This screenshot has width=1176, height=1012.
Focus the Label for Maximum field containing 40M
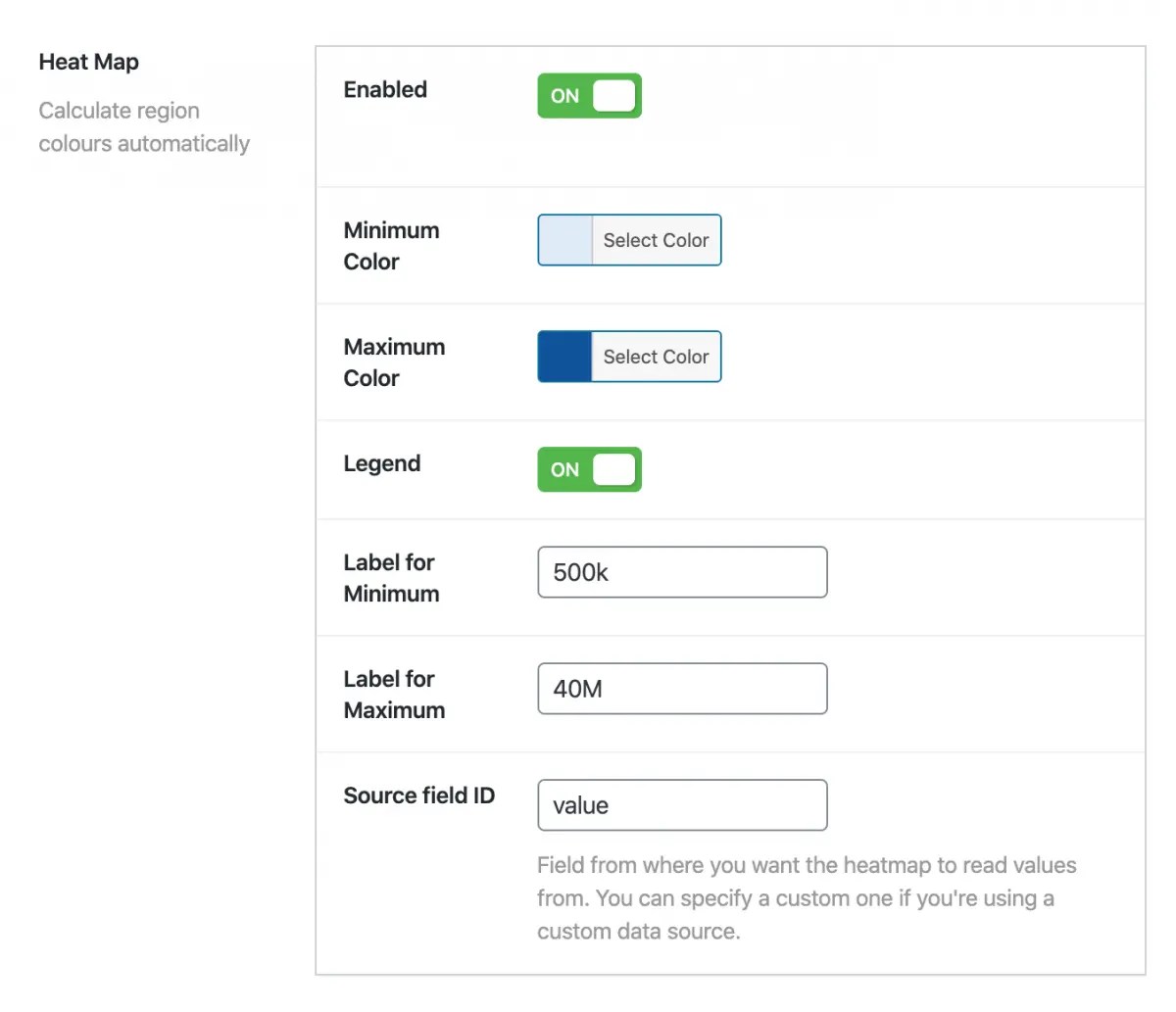pos(682,689)
